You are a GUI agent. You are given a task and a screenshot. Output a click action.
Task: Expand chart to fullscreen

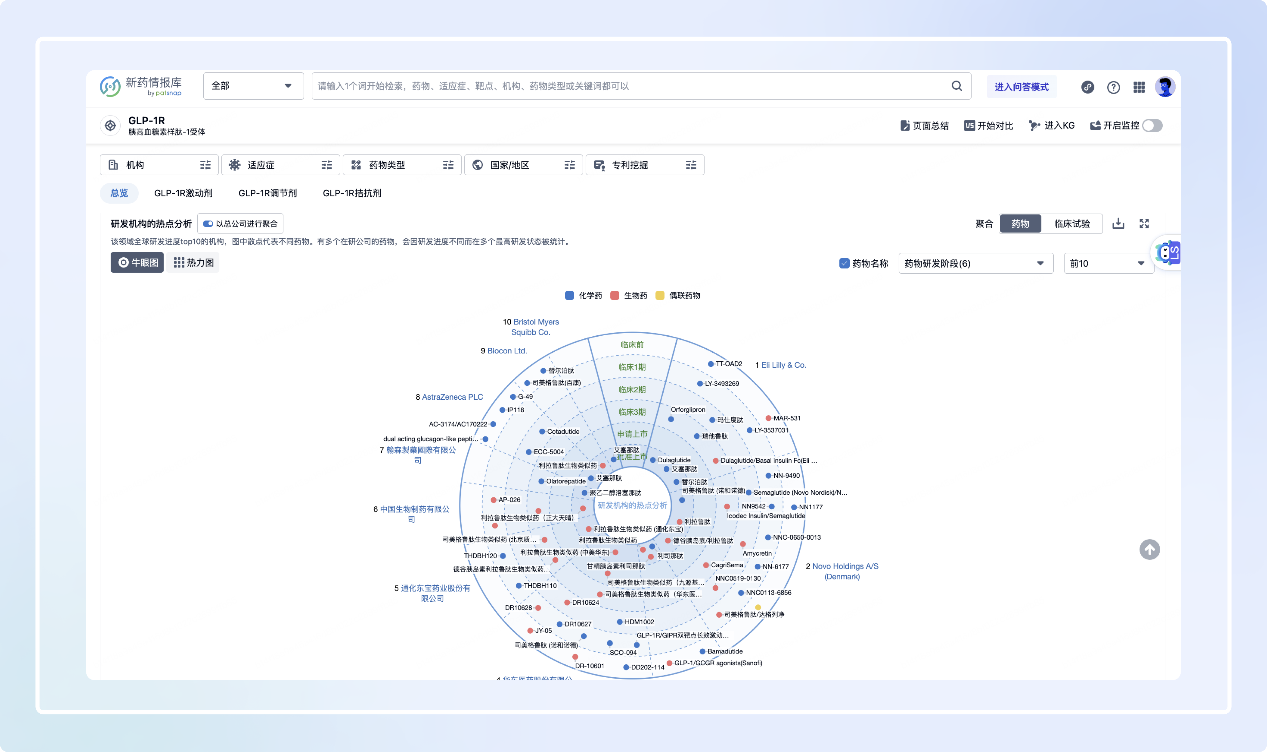(x=1145, y=224)
